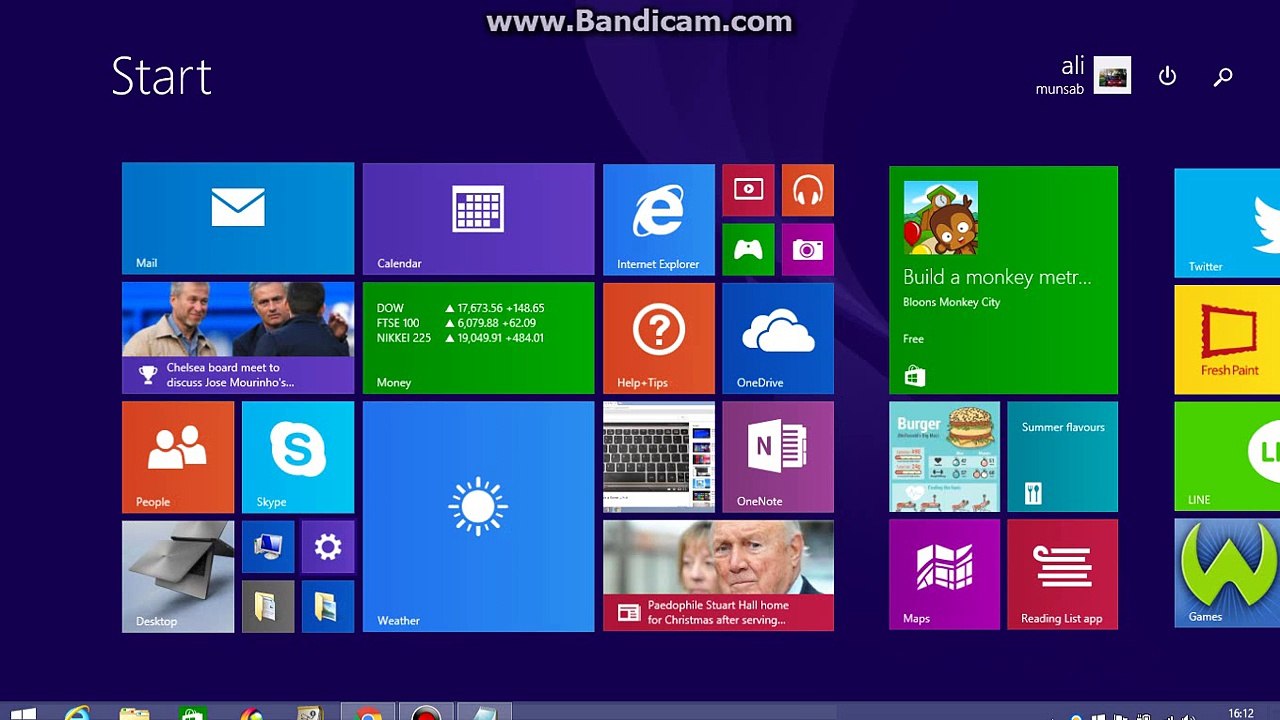This screenshot has height=720, width=1280.
Task: Open the This PC computer tile
Action: click(268, 547)
